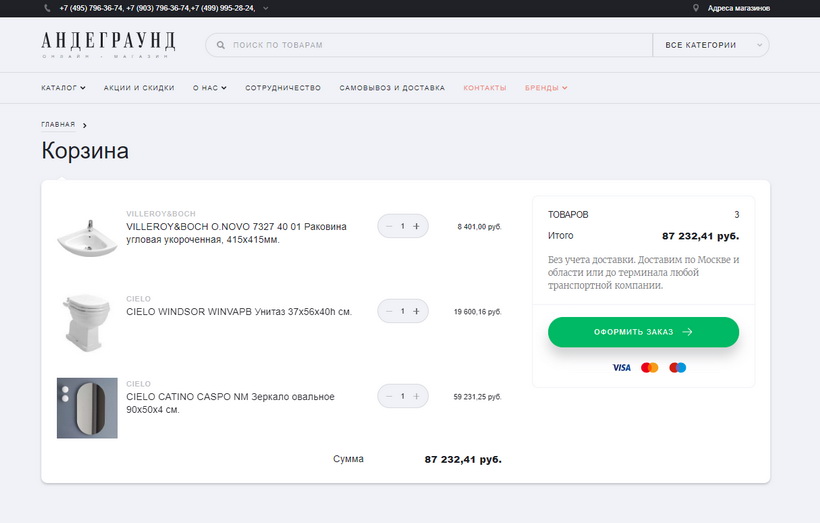Screen dimensions: 820x523
Task: Click the Сумма label at cart bottom
Action: (348, 459)
